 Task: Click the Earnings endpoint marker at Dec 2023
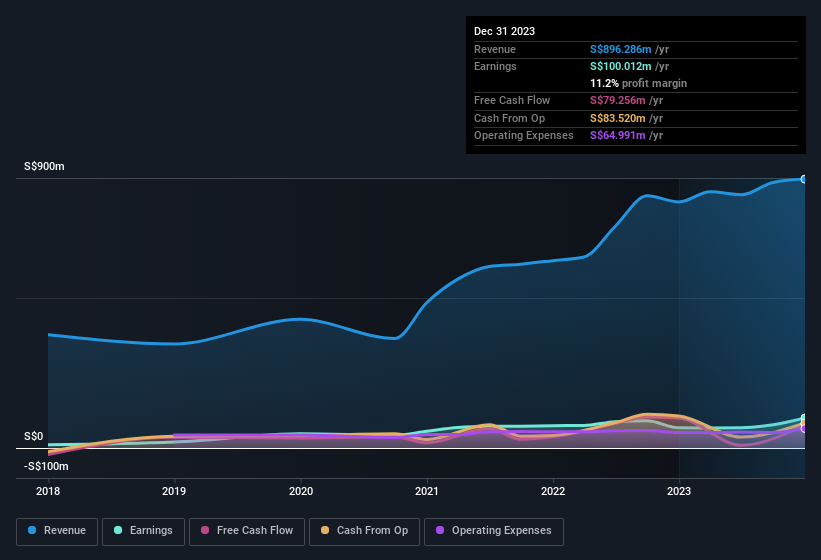804,418
